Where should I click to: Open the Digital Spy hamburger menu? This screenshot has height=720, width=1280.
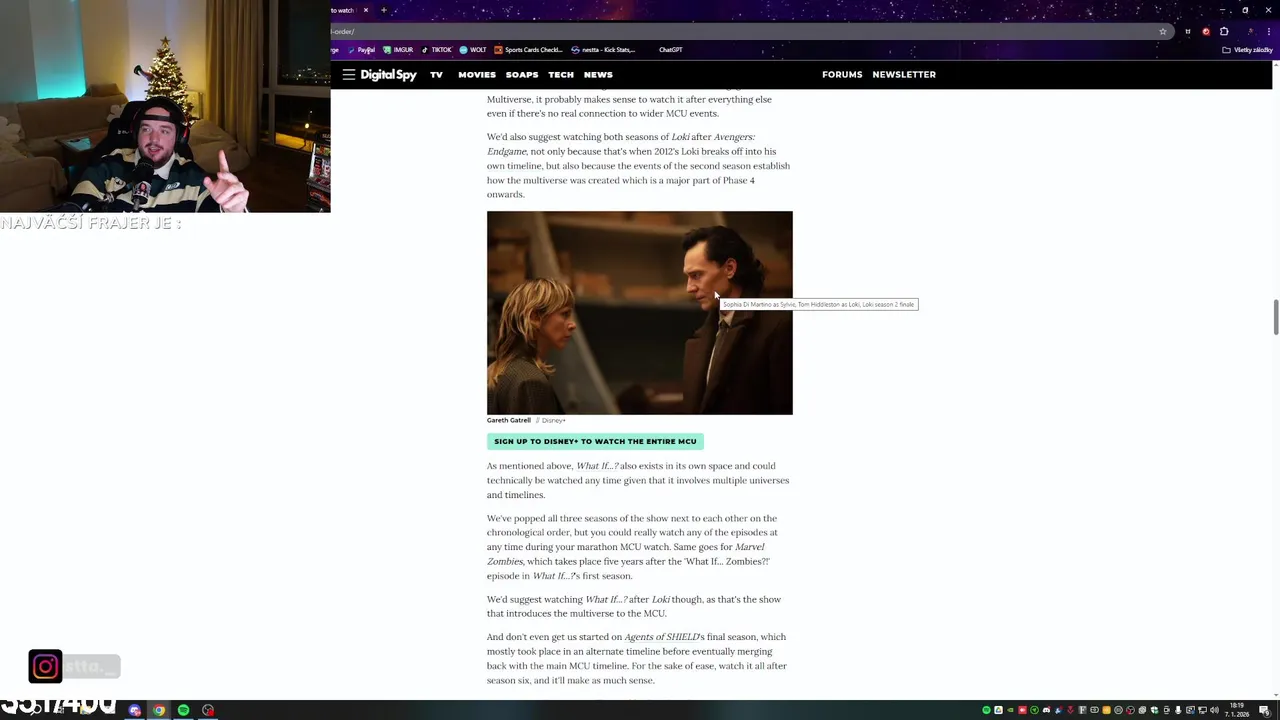click(x=348, y=75)
